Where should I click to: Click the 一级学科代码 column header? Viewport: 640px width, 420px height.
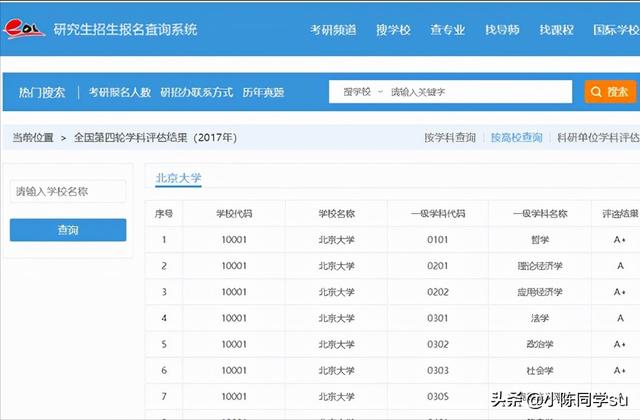coord(438,213)
